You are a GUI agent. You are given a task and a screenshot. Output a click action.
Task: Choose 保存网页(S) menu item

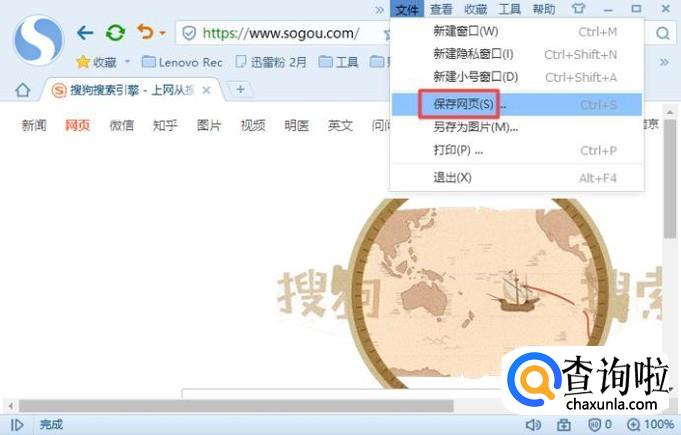click(517, 104)
